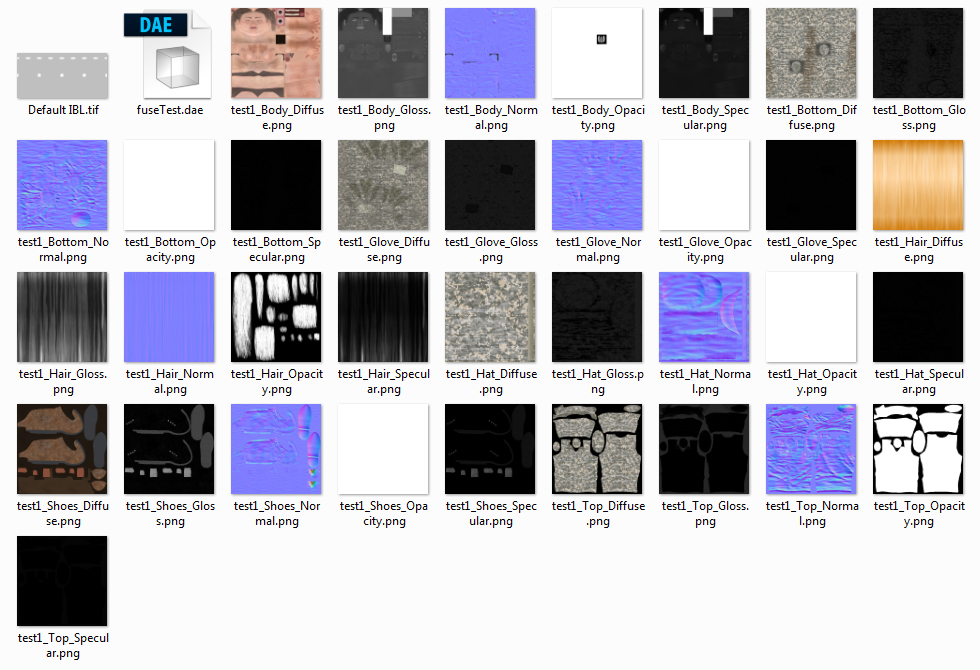Click the "test1_Hat_Normal.png" file name

click(x=705, y=381)
